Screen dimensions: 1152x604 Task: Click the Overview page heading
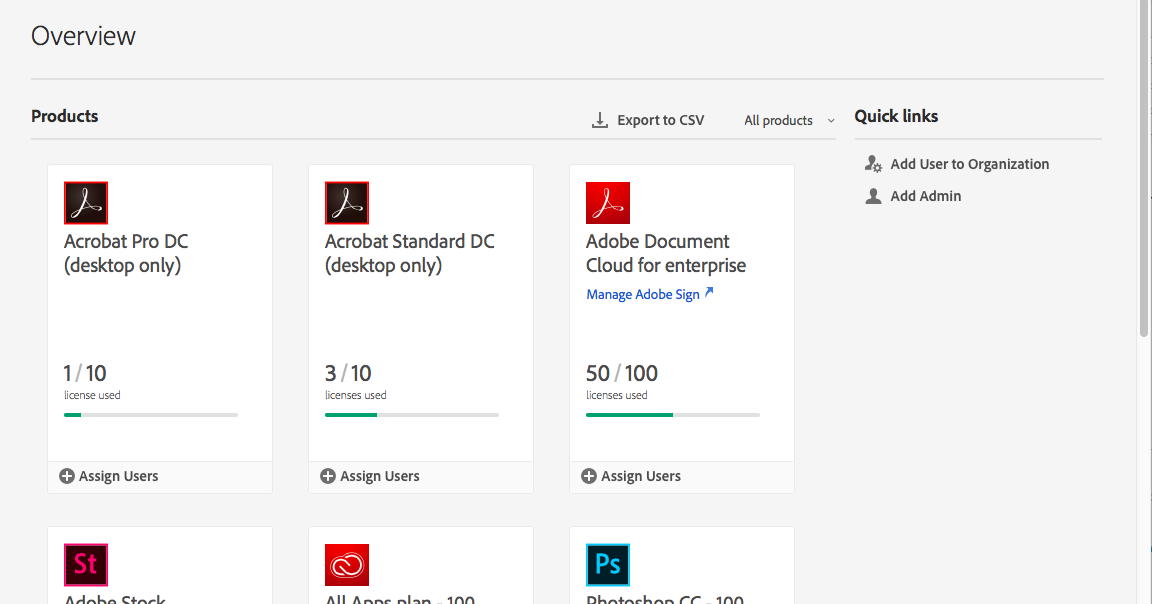(83, 36)
